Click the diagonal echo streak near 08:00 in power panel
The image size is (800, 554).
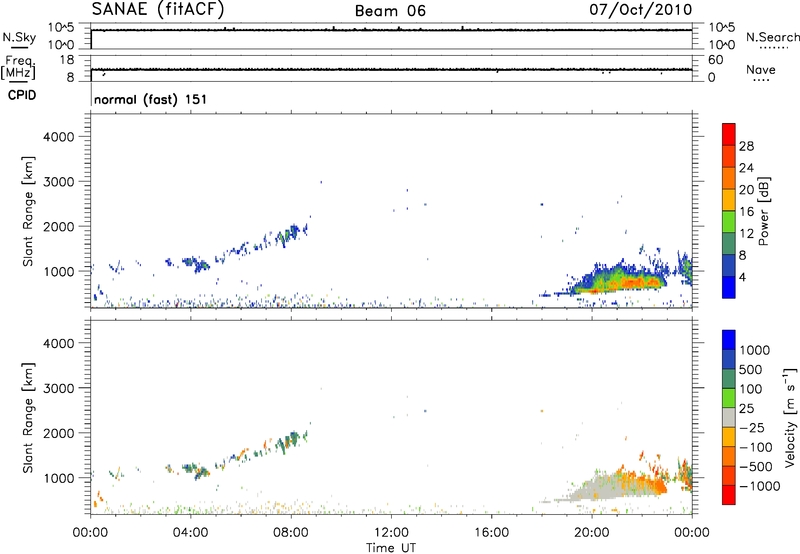pyautogui.click(x=292, y=234)
